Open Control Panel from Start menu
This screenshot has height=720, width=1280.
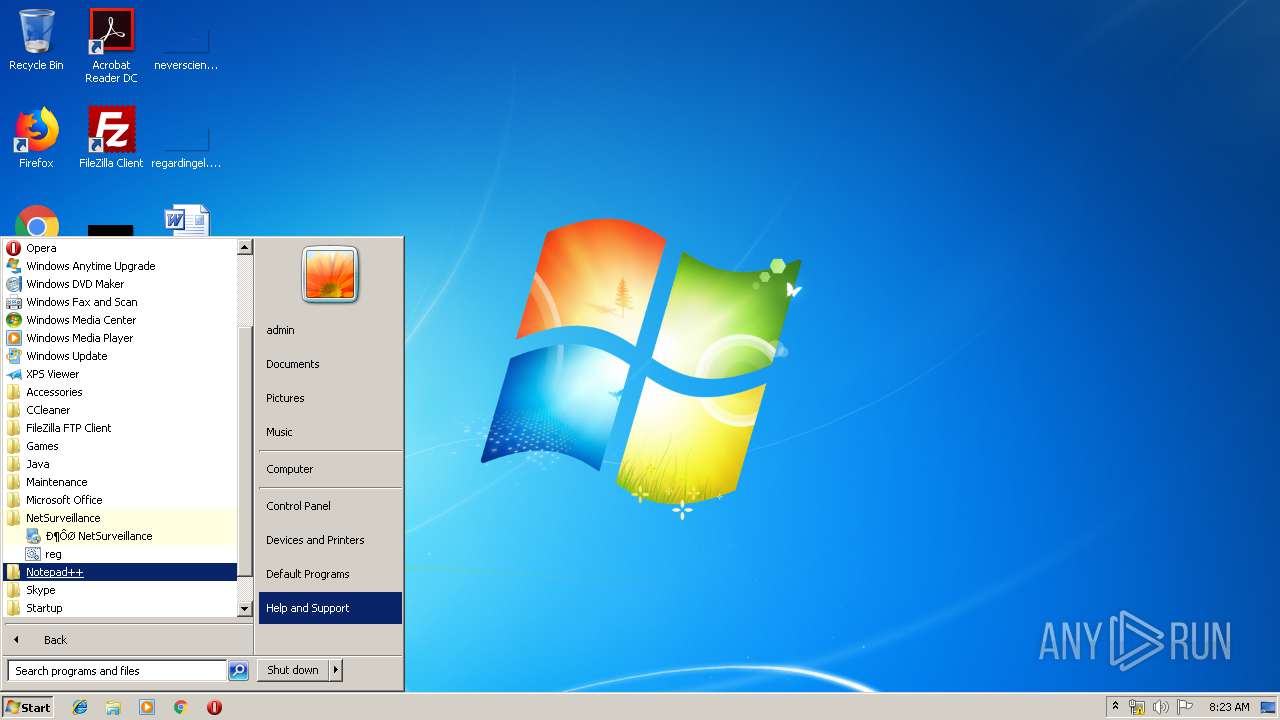click(x=330, y=506)
